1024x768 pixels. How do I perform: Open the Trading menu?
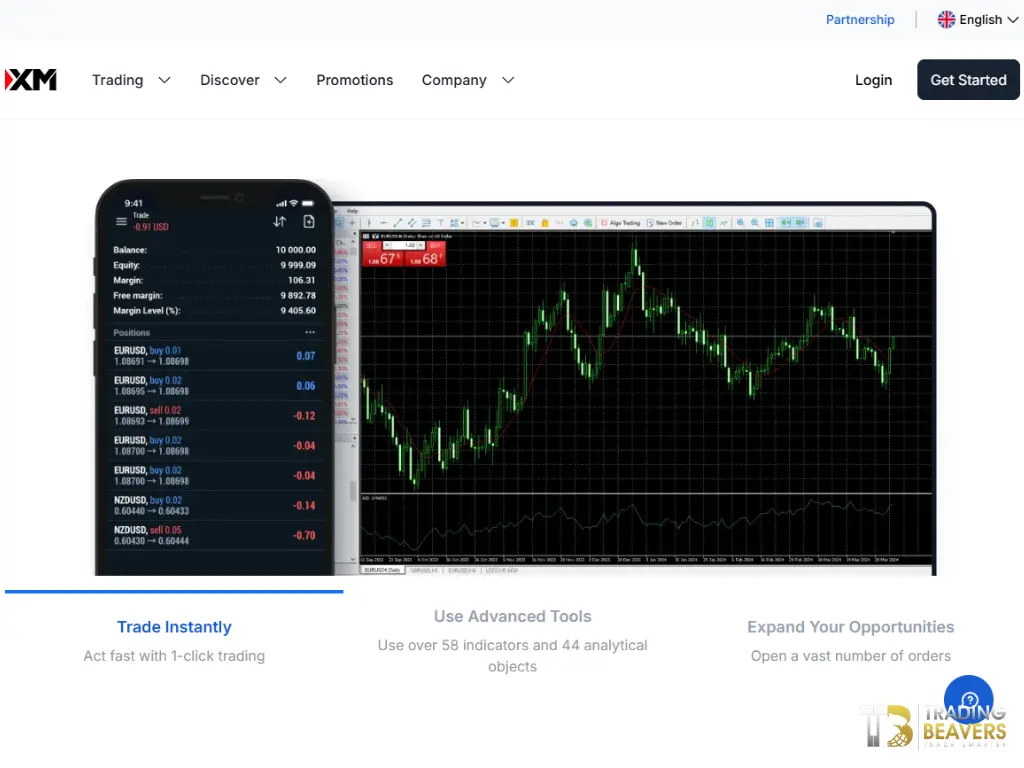click(x=118, y=80)
